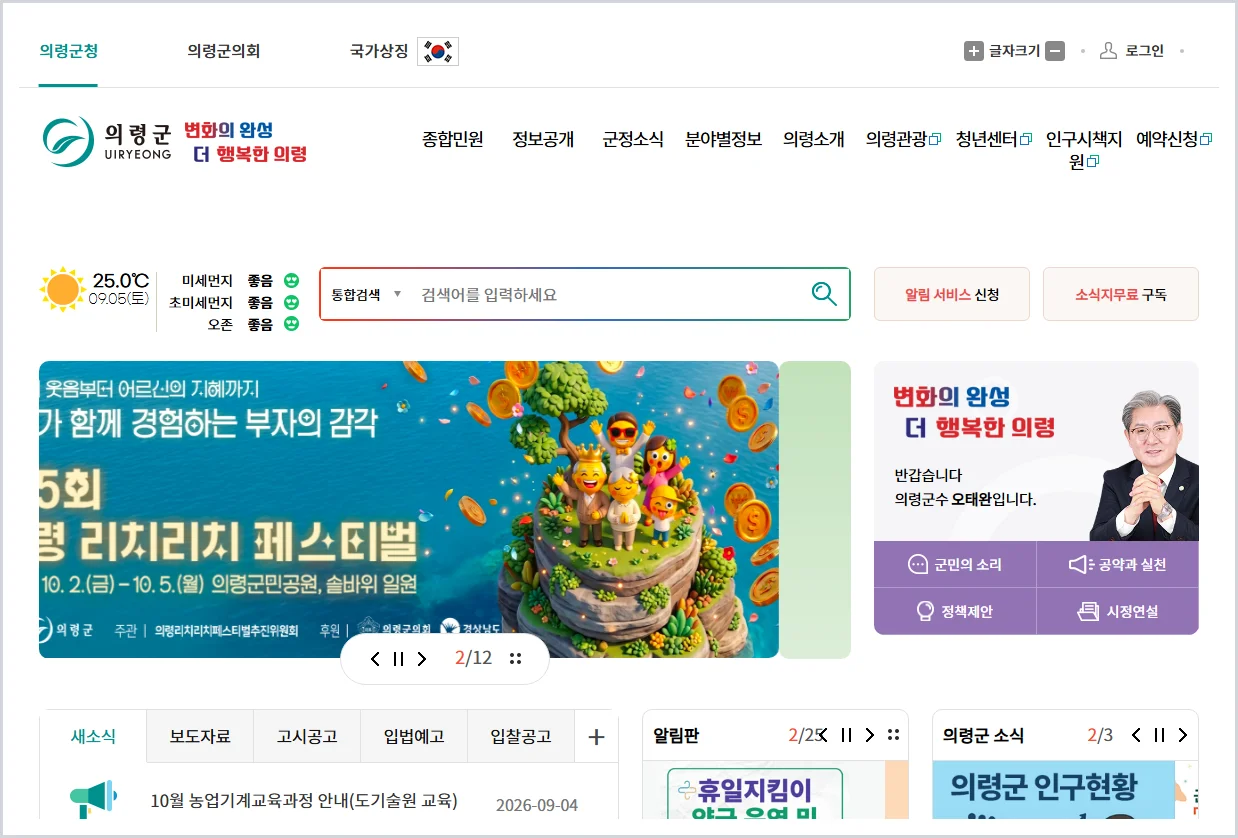Select the 의령군청 top tab
This screenshot has width=1238, height=838.
point(68,51)
